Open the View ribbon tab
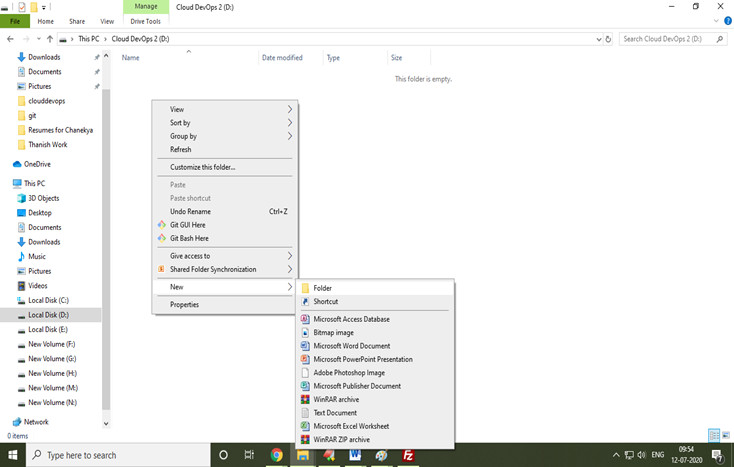Screen dimensions: 734x467 click(x=107, y=21)
